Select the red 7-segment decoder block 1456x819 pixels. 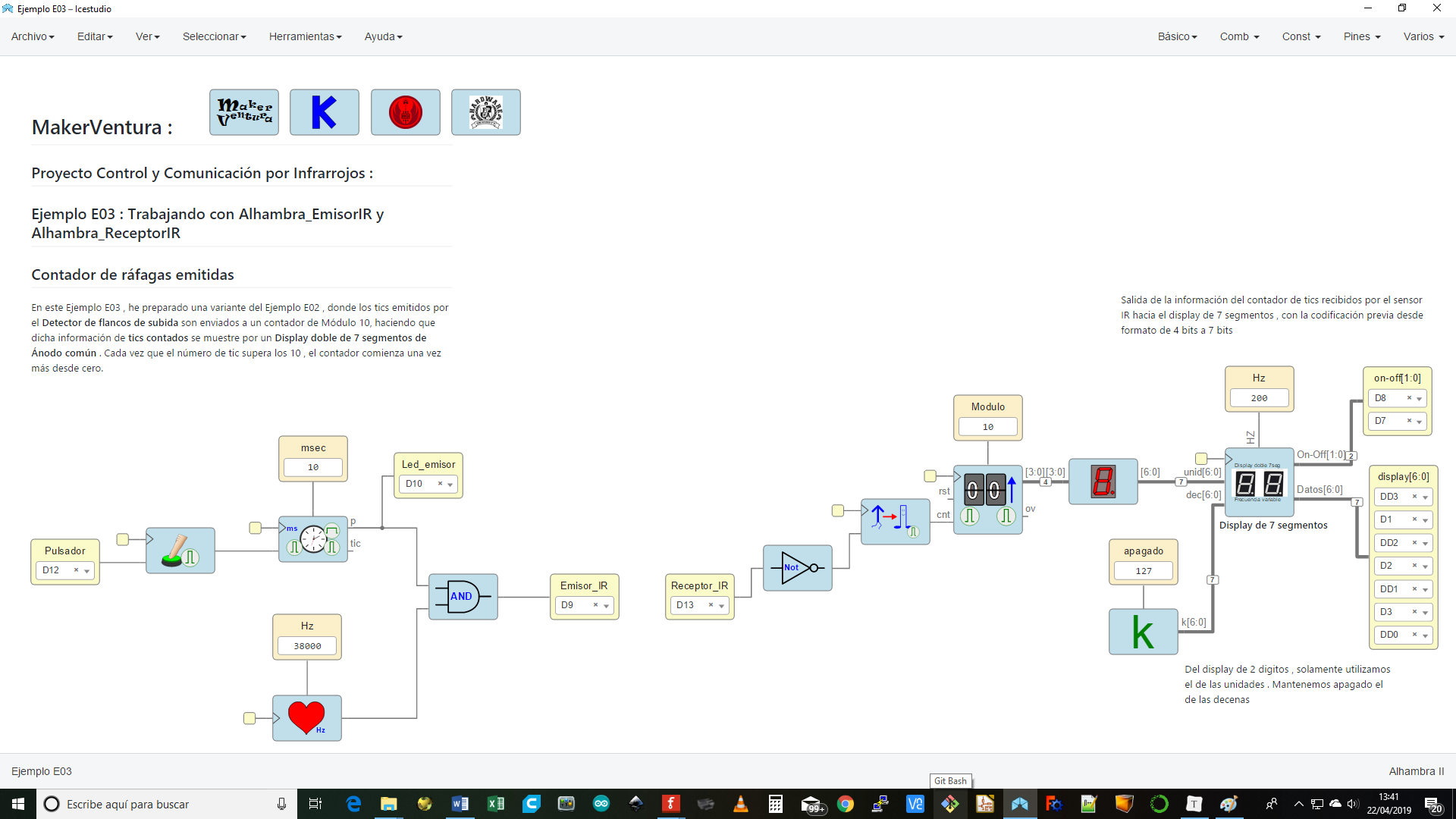click(1103, 482)
